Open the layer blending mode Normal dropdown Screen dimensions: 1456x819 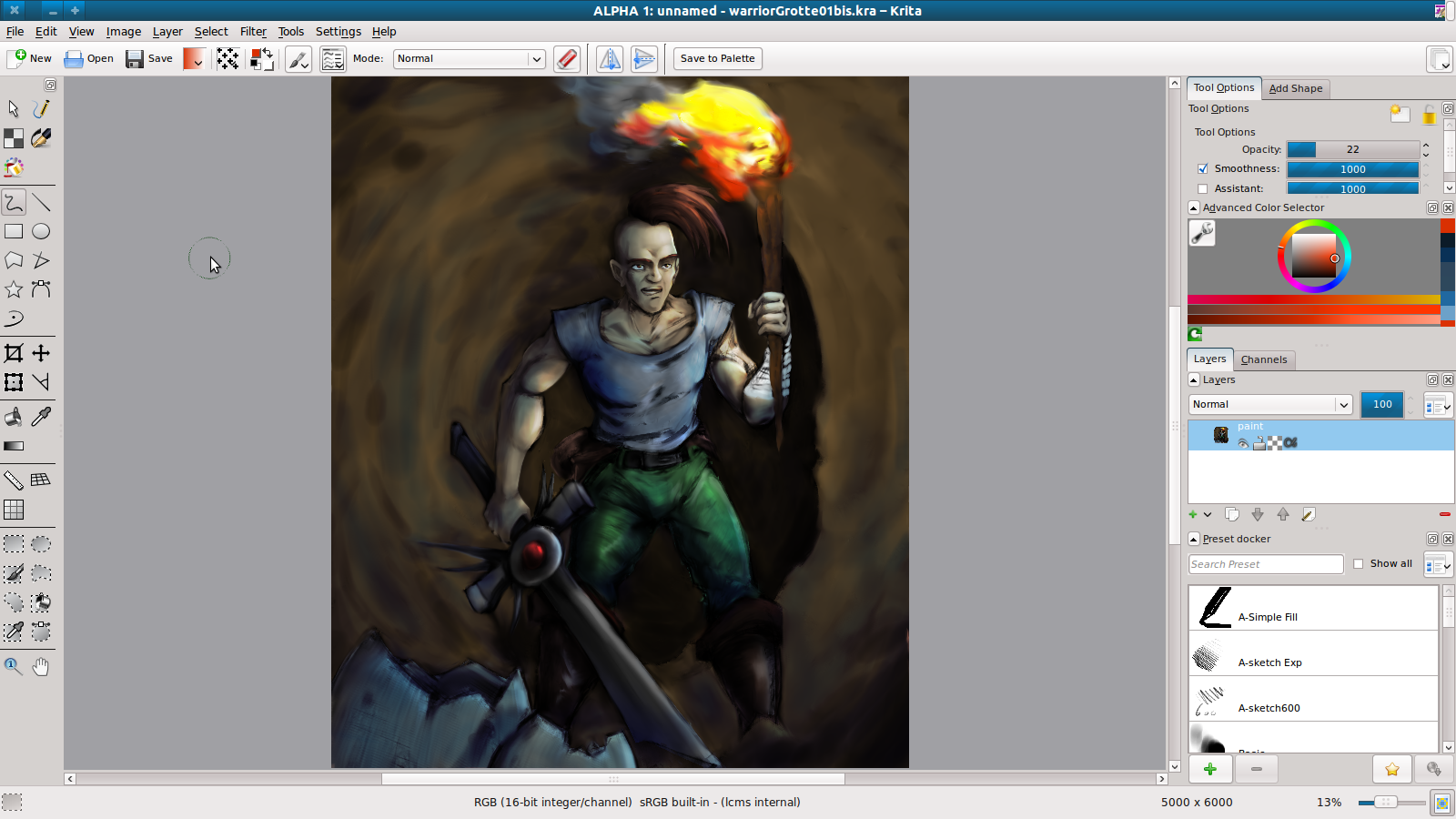(1270, 405)
